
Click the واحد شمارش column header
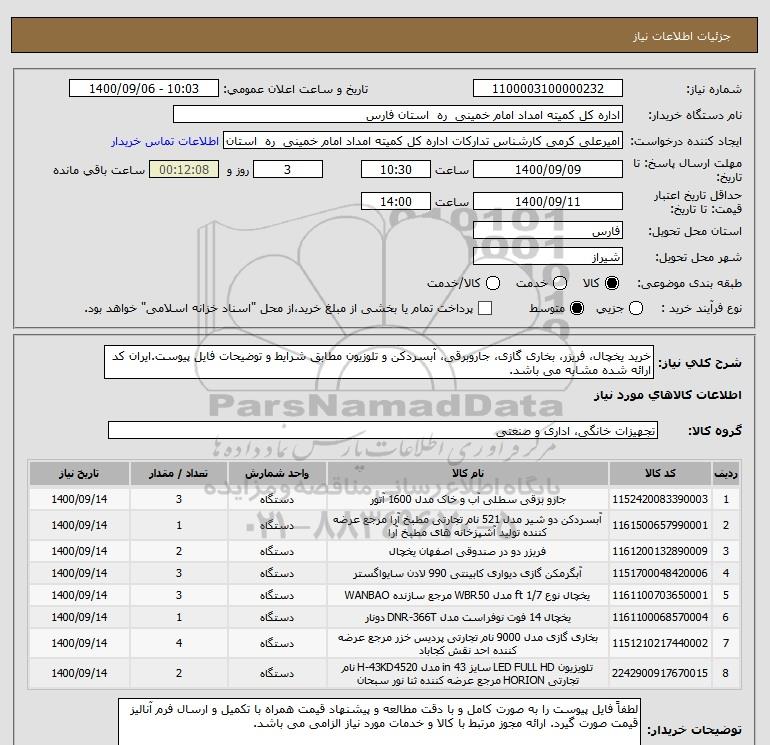click(x=277, y=473)
